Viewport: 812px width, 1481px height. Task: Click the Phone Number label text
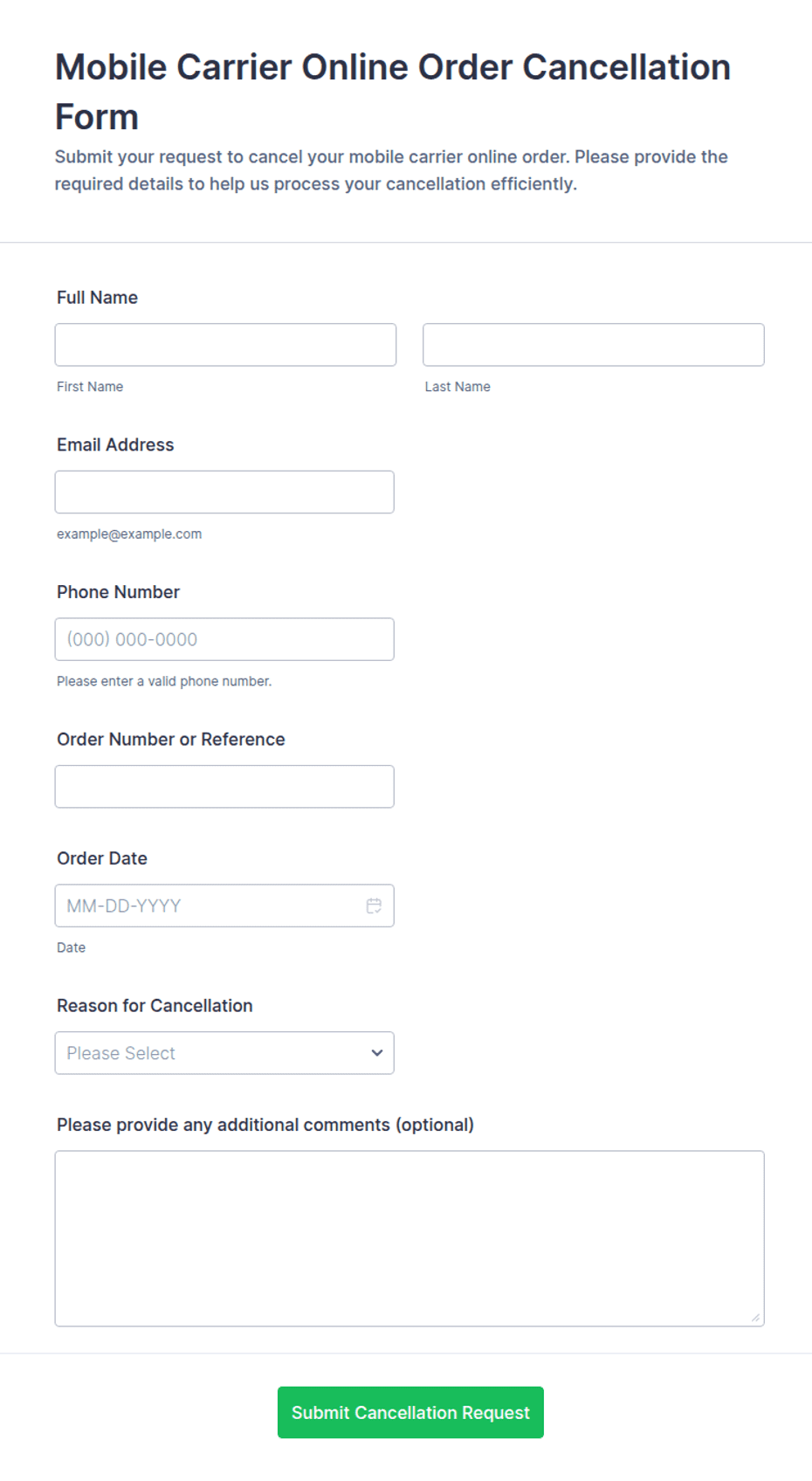118,592
